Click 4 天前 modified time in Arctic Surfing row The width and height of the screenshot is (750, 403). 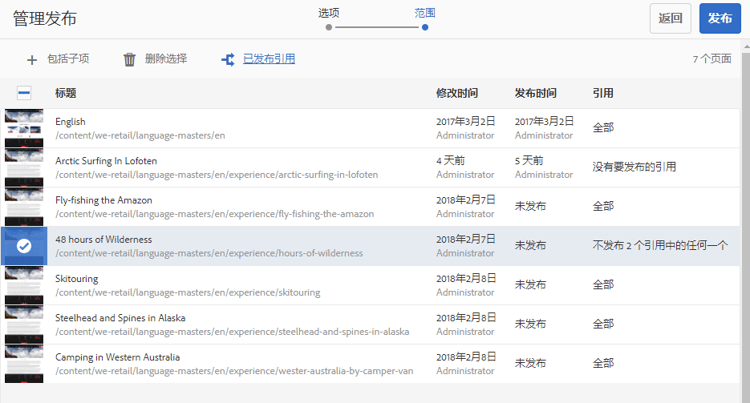coord(451,161)
